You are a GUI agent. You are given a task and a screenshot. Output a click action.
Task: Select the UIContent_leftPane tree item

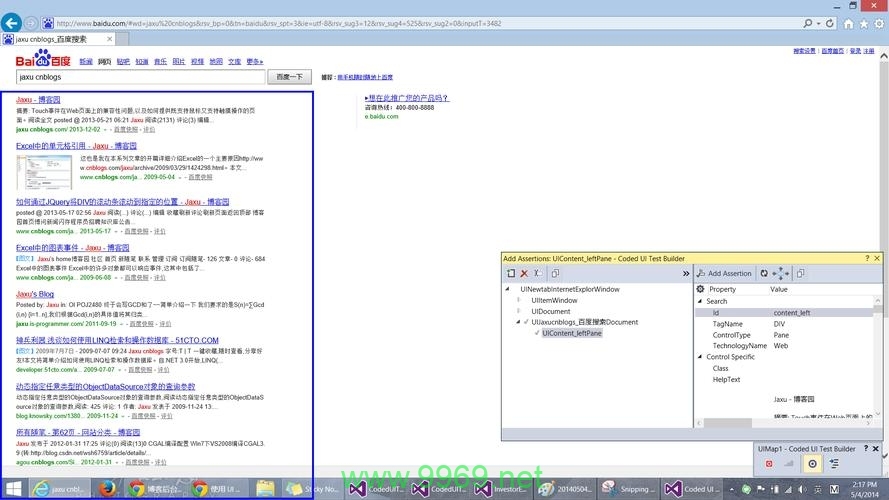(572, 333)
